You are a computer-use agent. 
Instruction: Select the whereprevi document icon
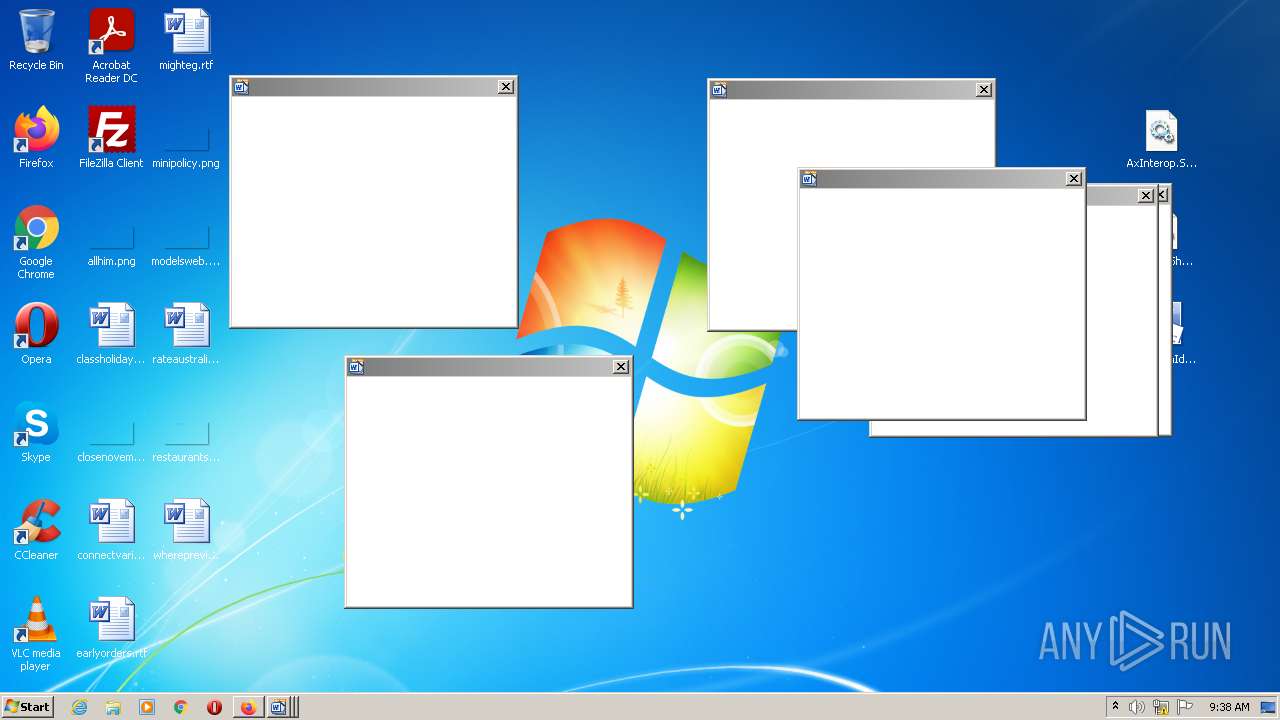[x=186, y=530]
